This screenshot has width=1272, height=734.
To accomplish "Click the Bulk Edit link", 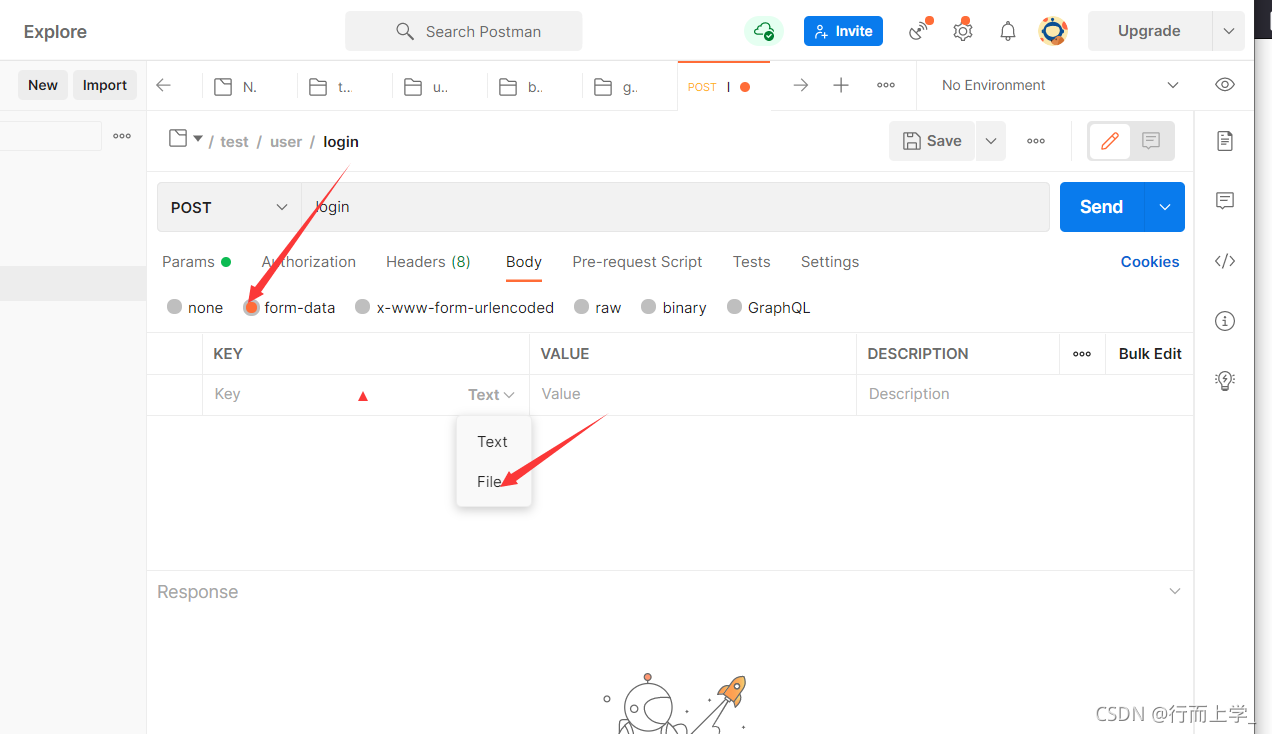I will click(x=1150, y=354).
